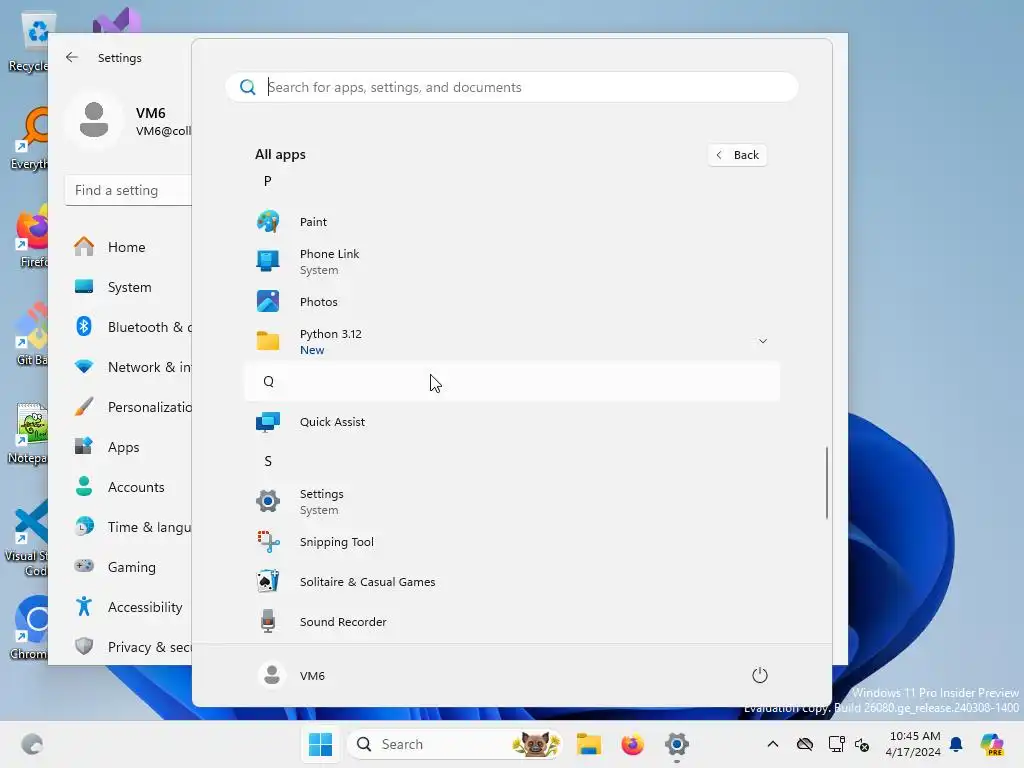This screenshot has width=1024, height=768.
Task: Click the cloud sync tray icon
Action: click(805, 744)
